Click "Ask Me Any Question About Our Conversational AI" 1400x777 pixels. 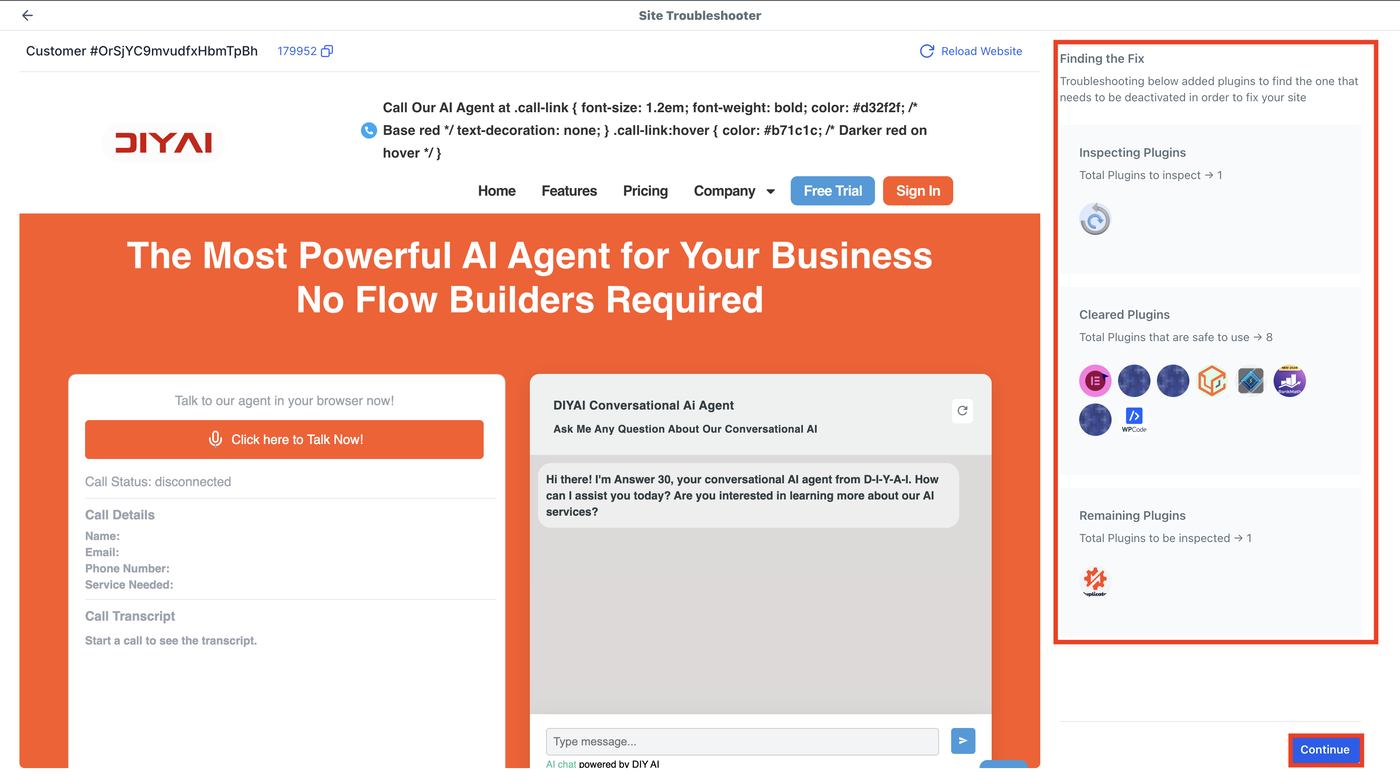(x=685, y=429)
